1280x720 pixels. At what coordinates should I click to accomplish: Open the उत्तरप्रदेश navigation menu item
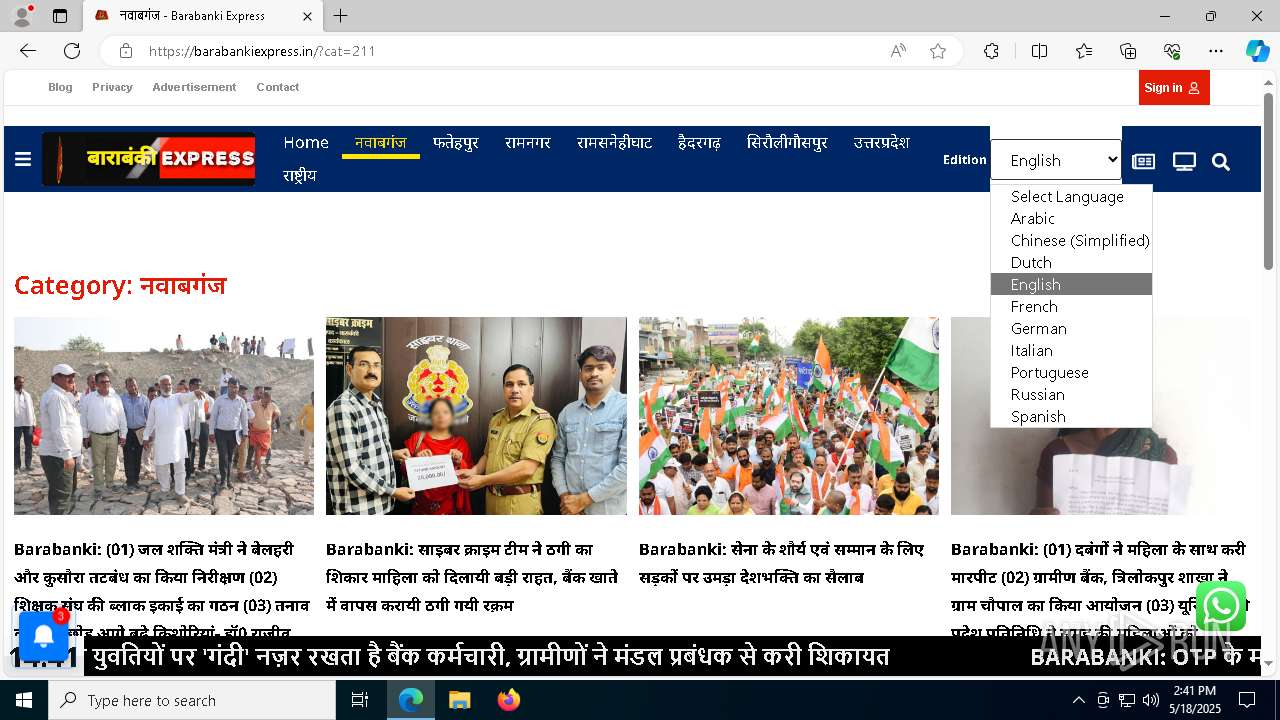881,143
